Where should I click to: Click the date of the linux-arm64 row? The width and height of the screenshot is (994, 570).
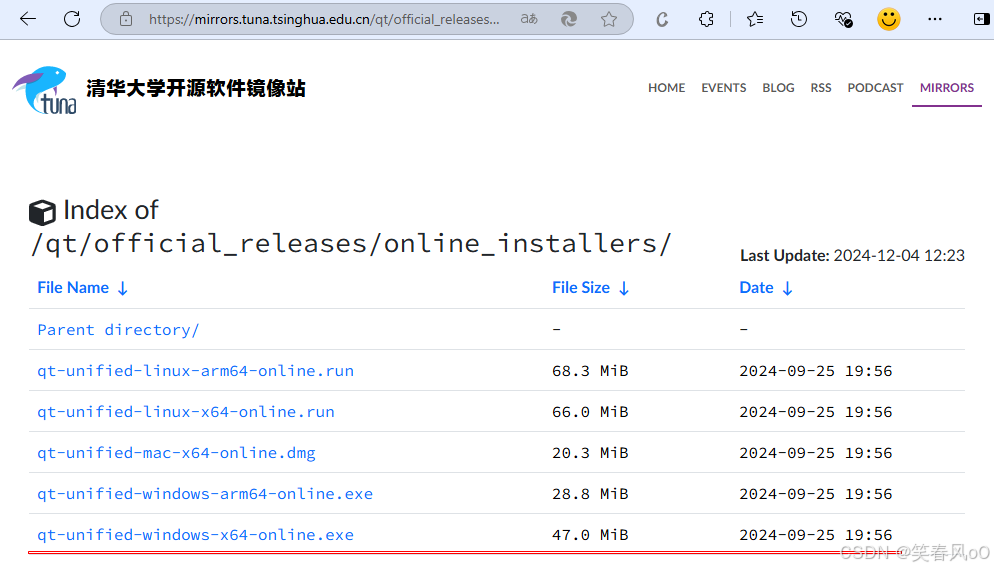coord(815,371)
